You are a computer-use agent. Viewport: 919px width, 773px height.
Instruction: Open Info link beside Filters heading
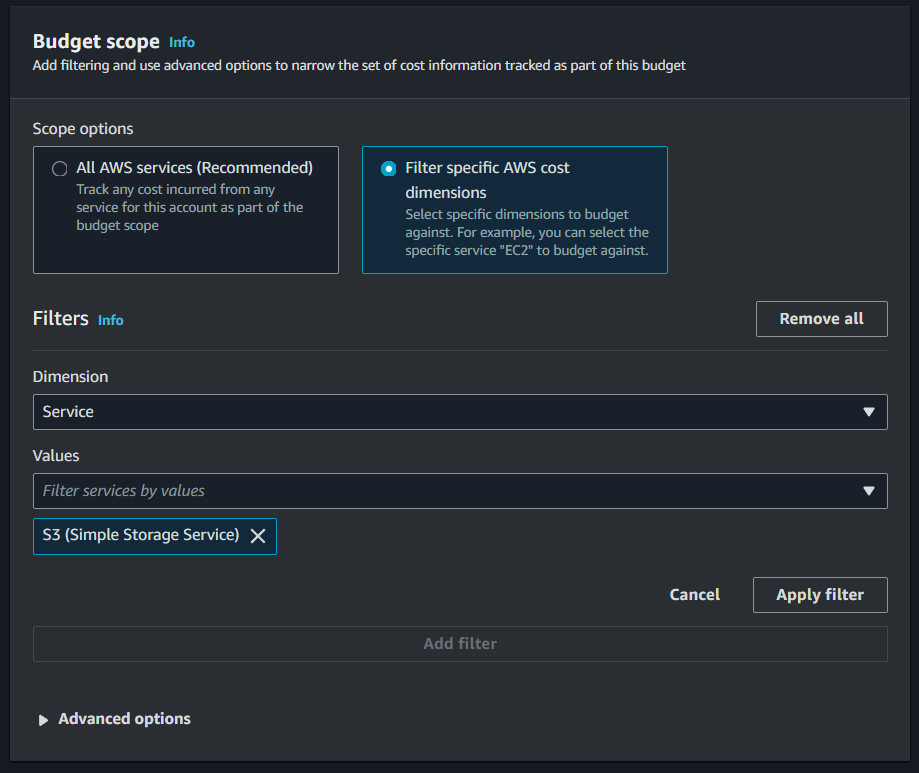tap(111, 320)
